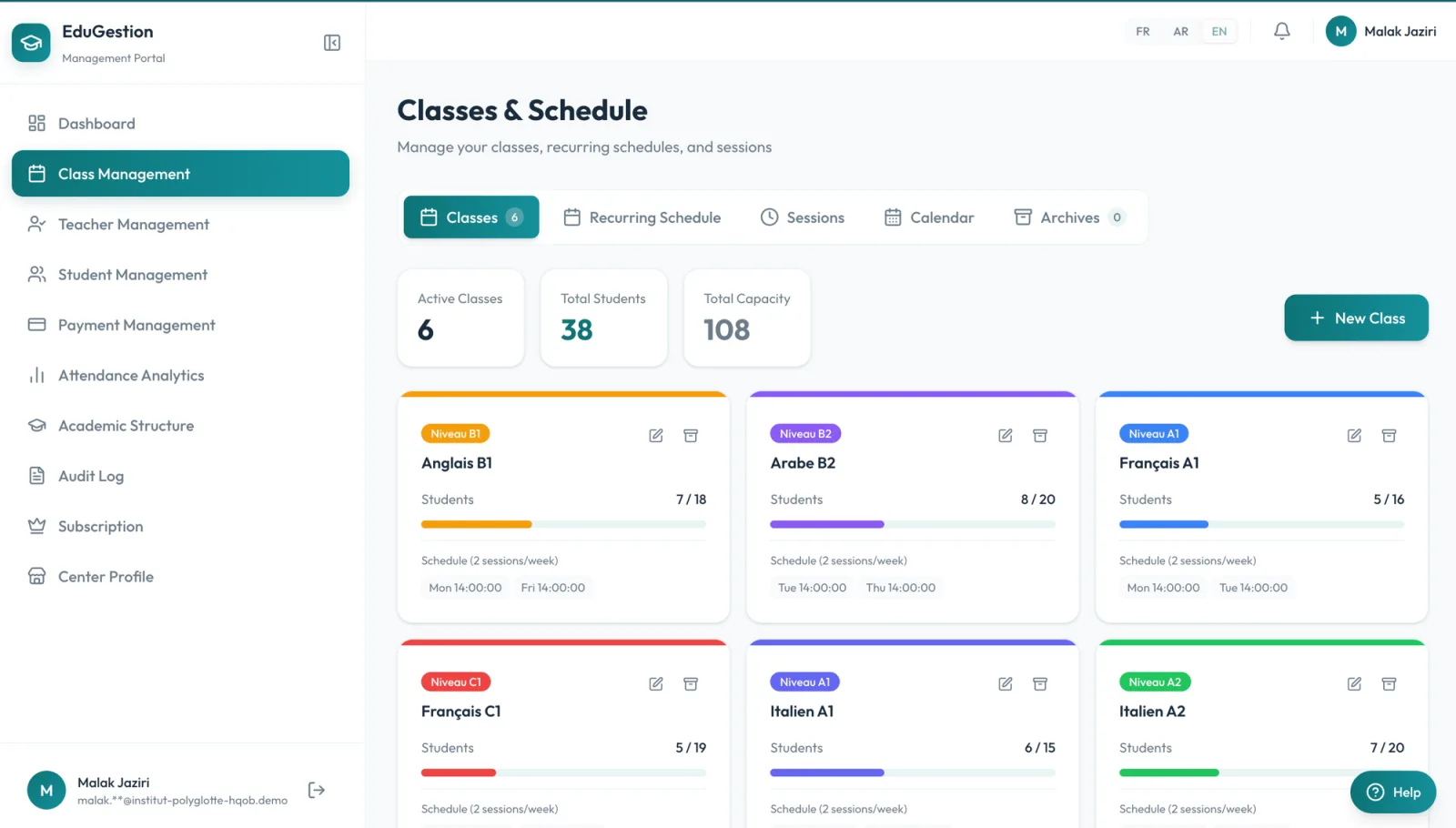
Task: Click the malak institut-polyglotte email in sidebar
Action: click(182, 801)
